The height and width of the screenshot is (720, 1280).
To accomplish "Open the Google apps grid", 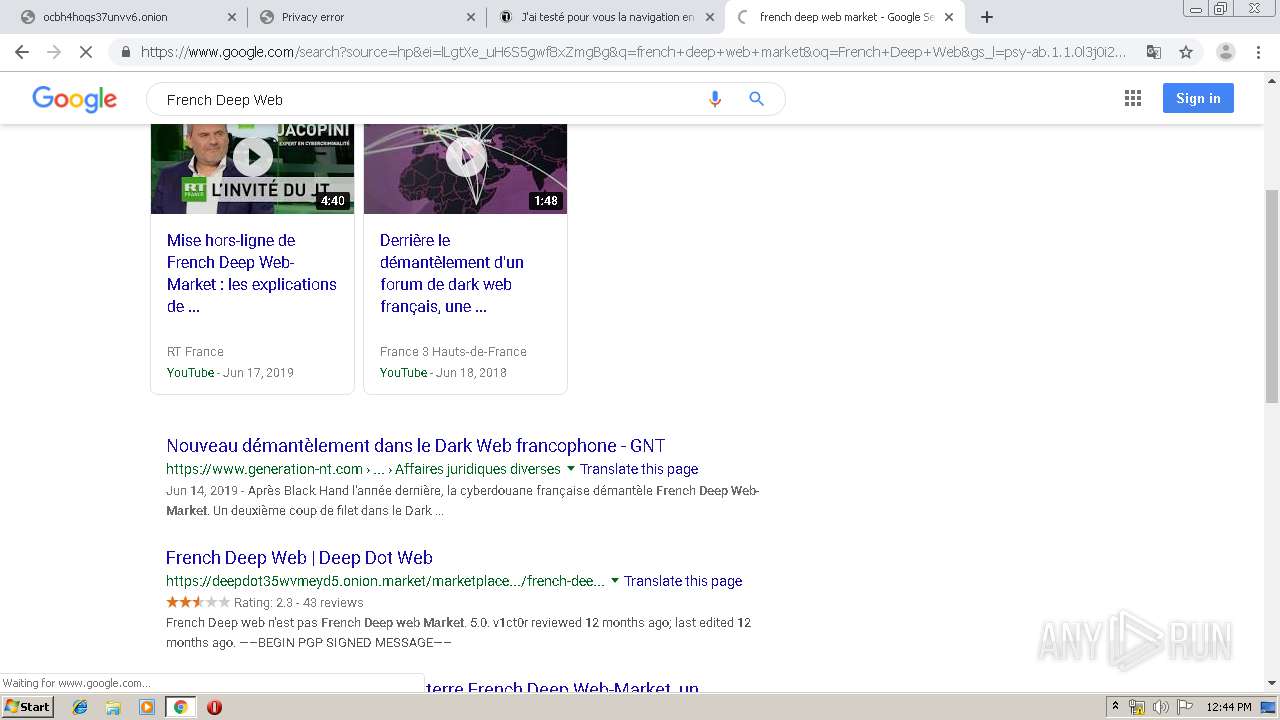I will (1133, 98).
